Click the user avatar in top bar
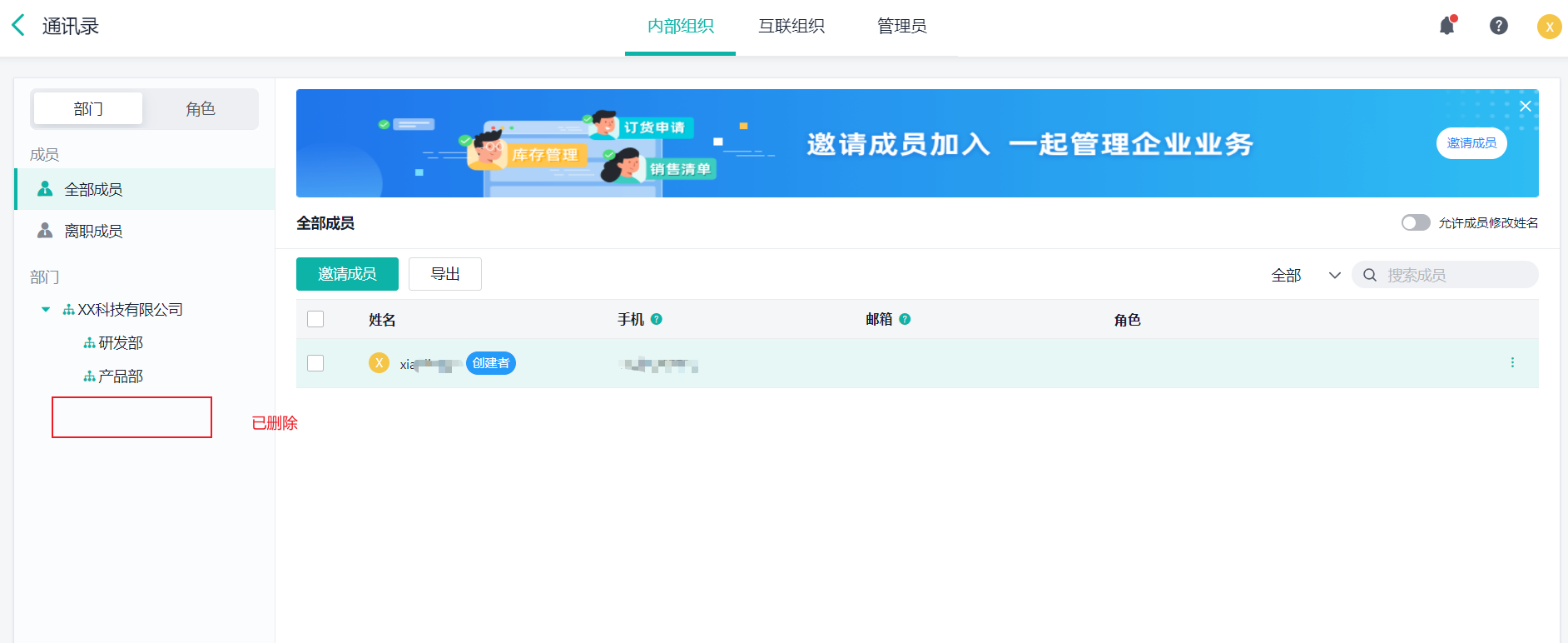The image size is (1568, 643). tap(1548, 27)
